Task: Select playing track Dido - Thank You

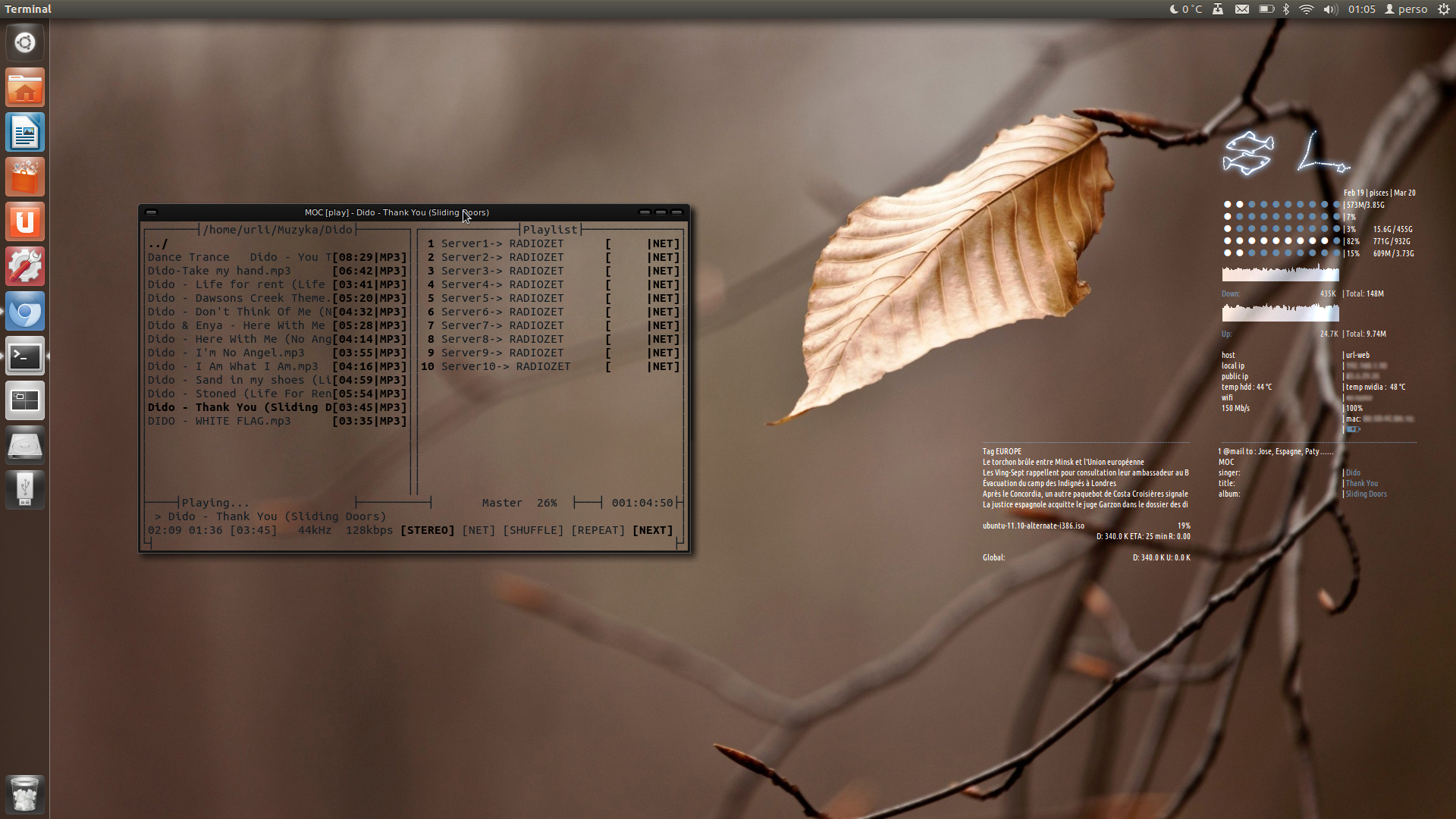Action: pyautogui.click(x=278, y=407)
